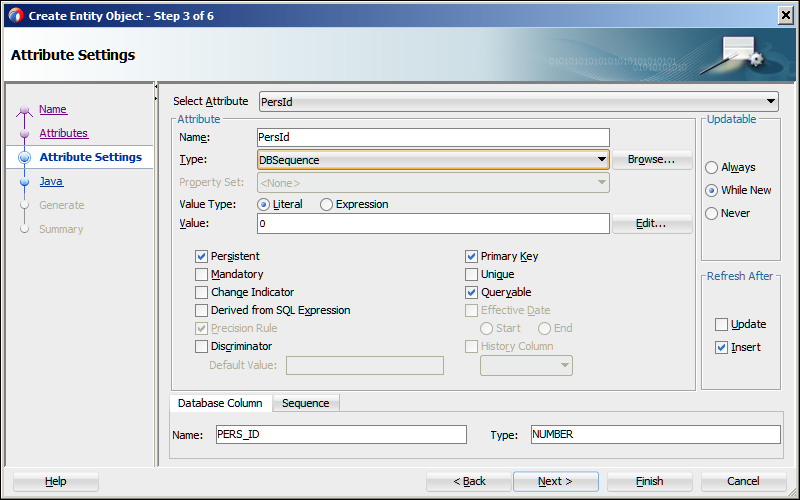Click the step marker beside Name
The height and width of the screenshot is (500, 800).
click(x=24, y=110)
